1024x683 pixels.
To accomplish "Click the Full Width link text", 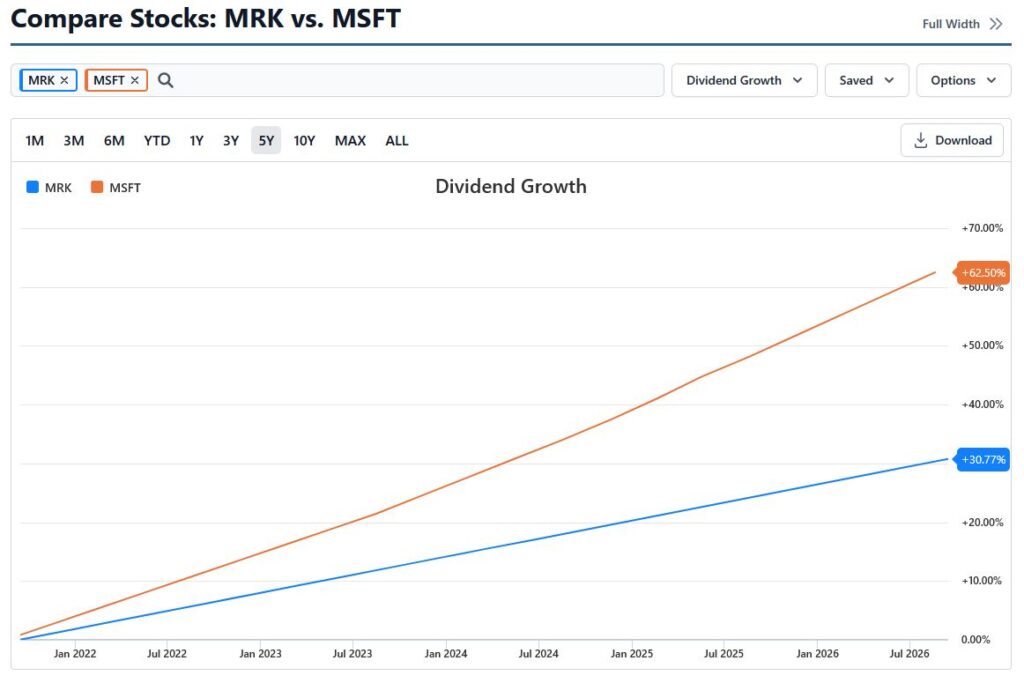I will click(x=951, y=24).
